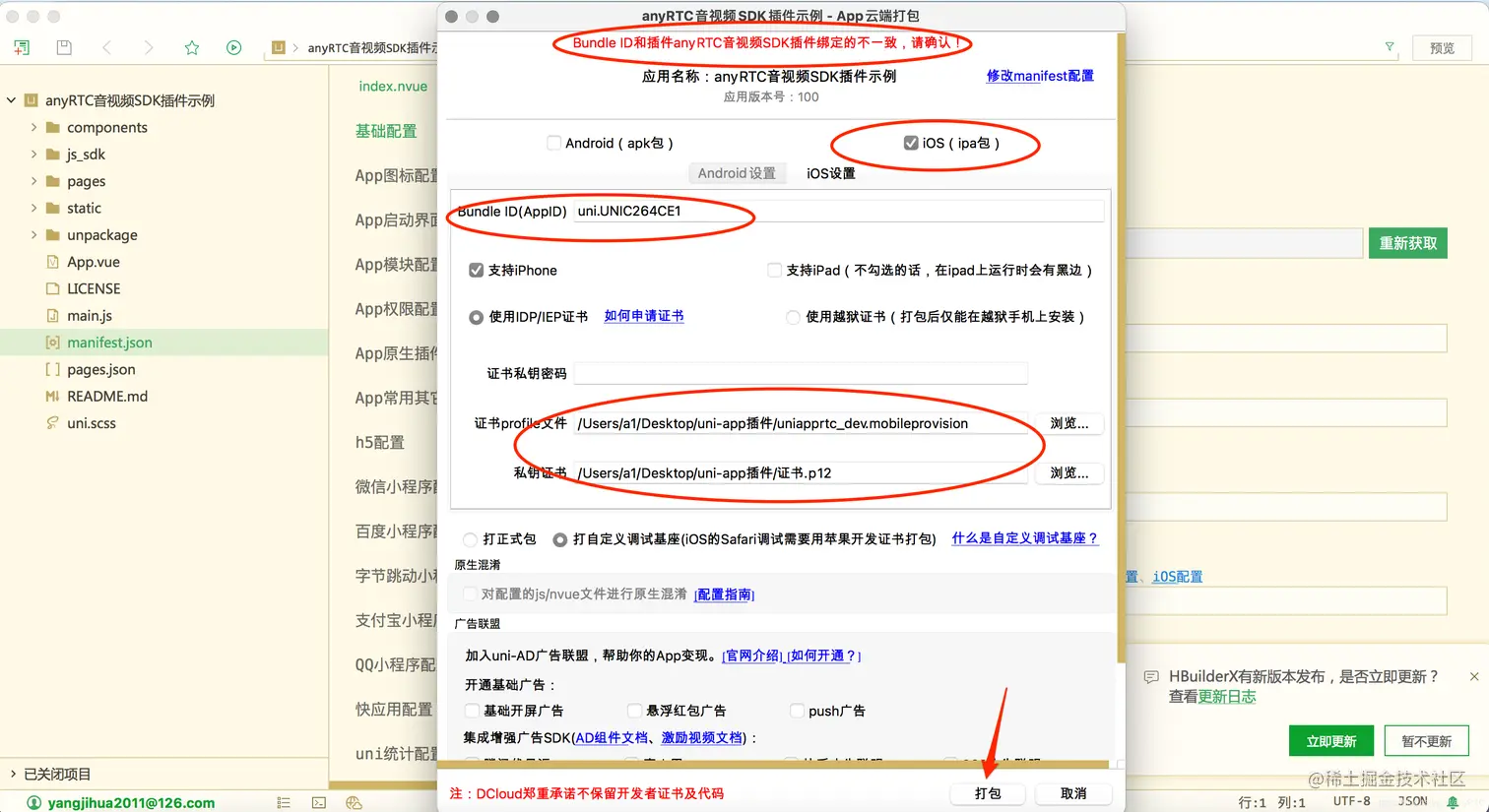
Task: Click the new file icon in HBuilderX toolbar
Action: pyautogui.click(x=22, y=47)
